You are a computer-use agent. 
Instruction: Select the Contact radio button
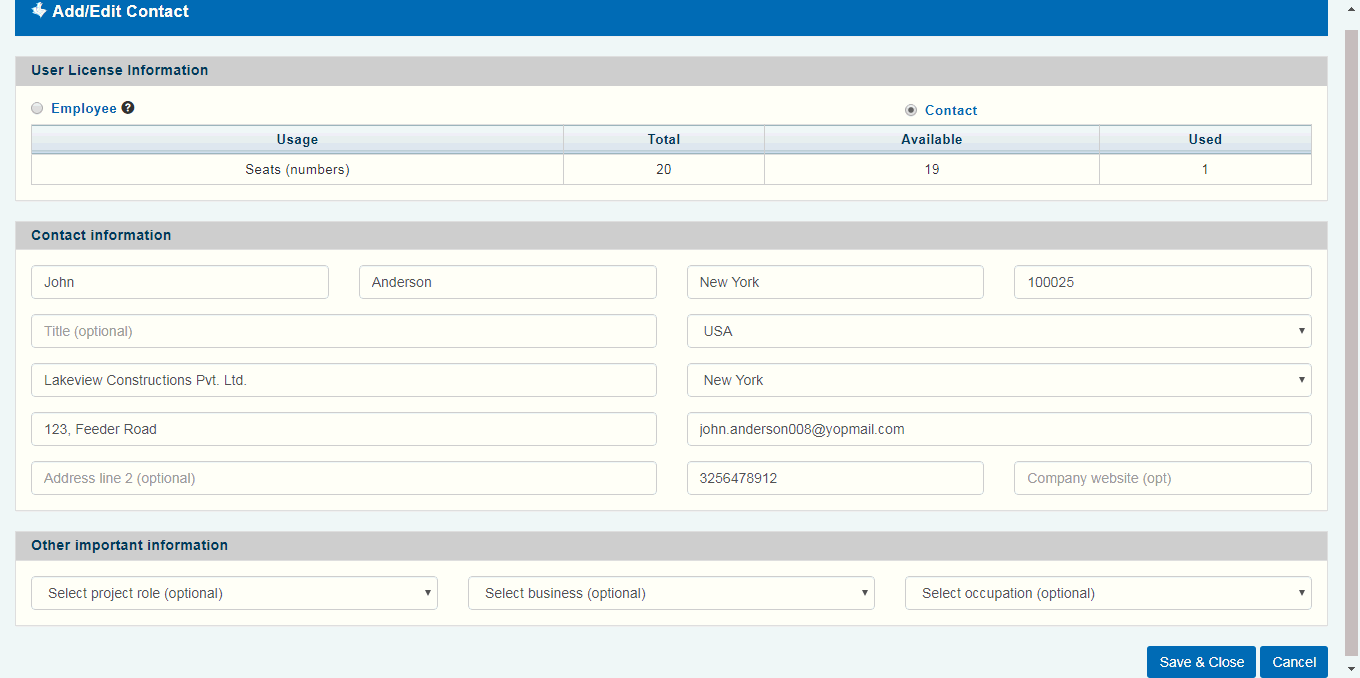[910, 110]
